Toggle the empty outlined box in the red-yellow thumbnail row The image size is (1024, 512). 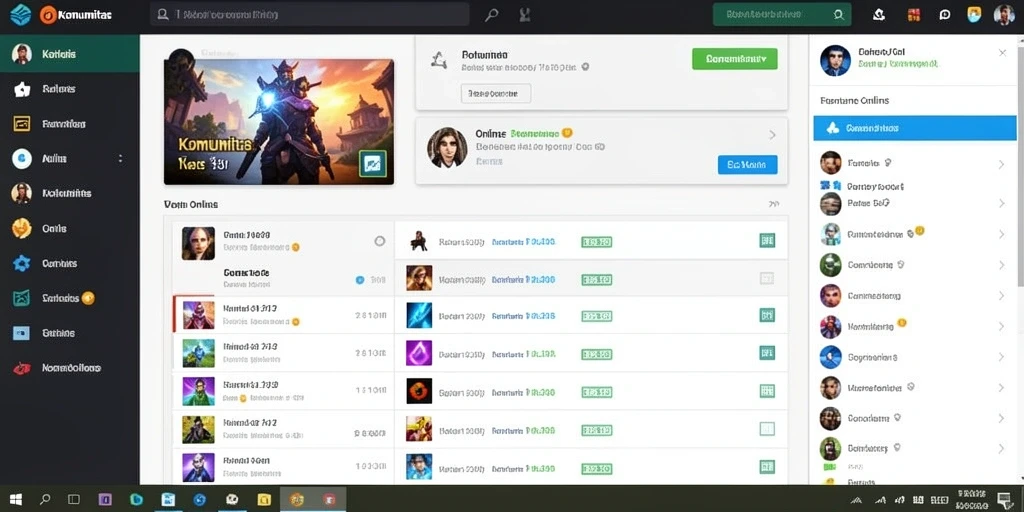point(767,429)
